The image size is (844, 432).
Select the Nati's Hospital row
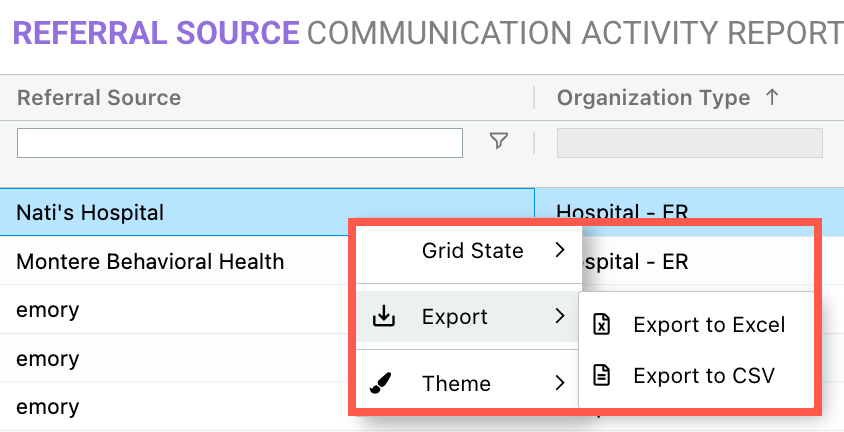(x=90, y=212)
